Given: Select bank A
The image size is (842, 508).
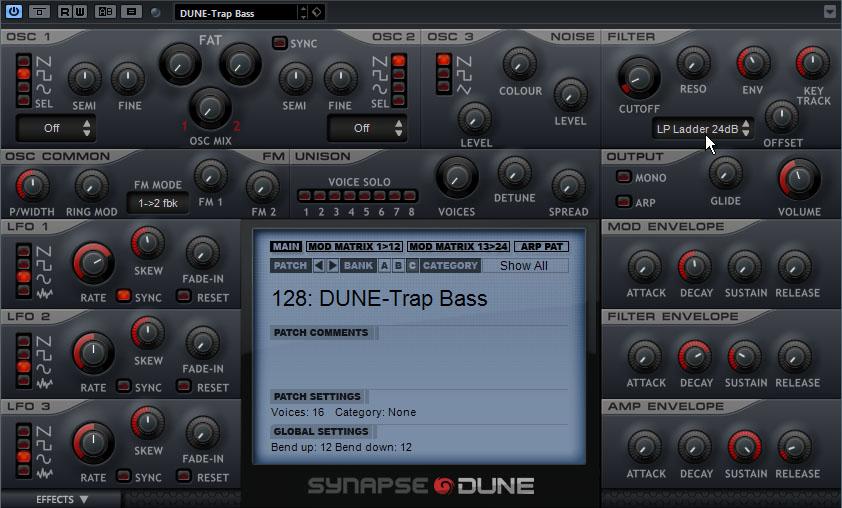Looking at the screenshot, I should (384, 265).
